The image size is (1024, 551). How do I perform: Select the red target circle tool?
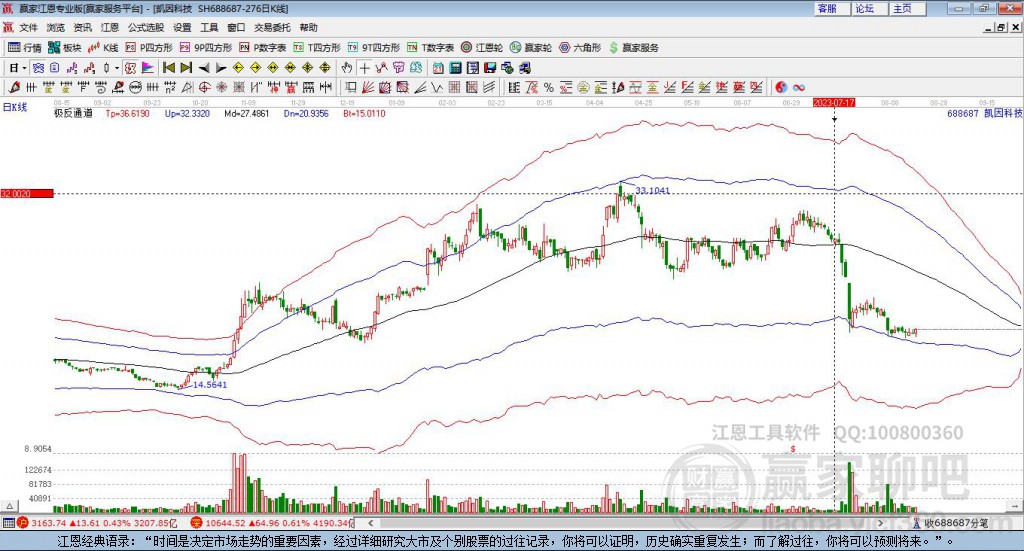click(x=204, y=87)
